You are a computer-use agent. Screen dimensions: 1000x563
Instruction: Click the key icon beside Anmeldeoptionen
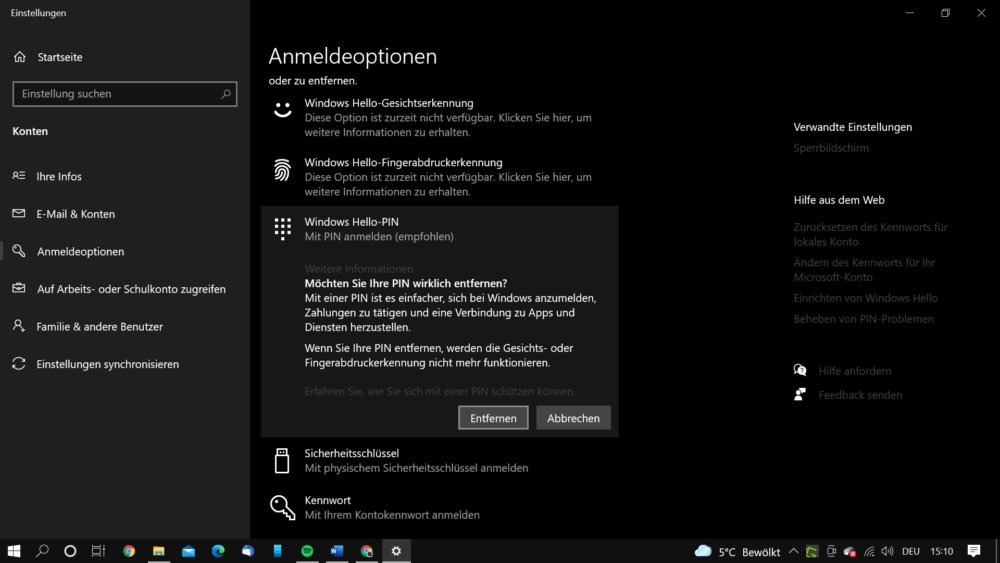19,251
